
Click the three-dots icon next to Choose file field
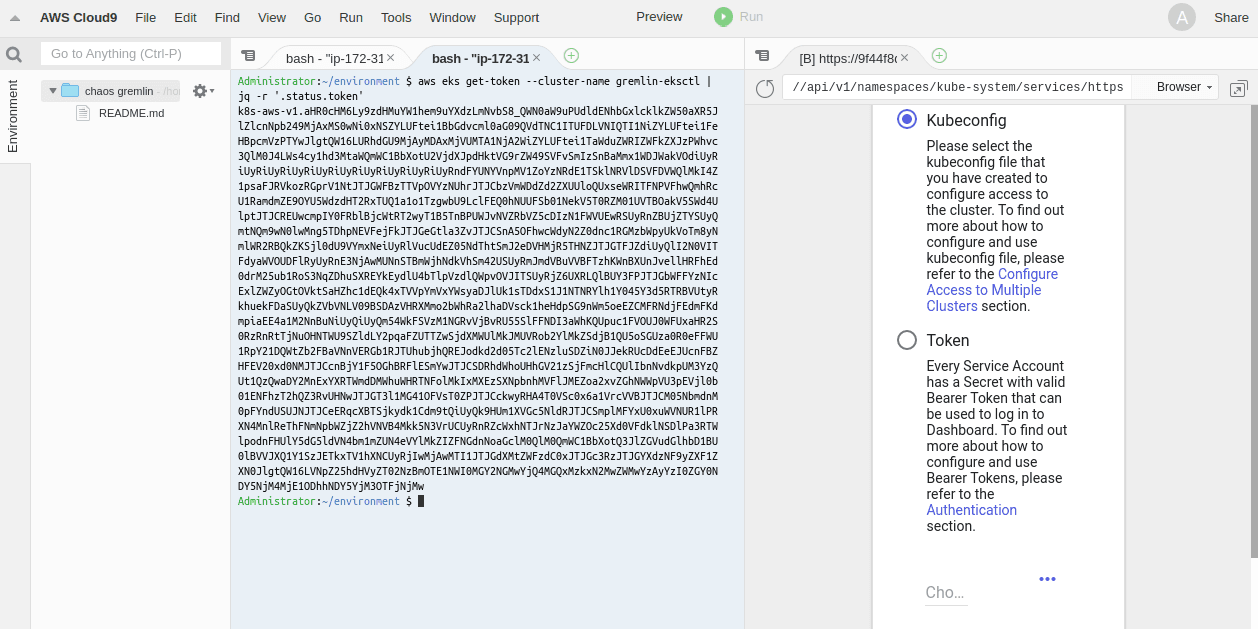1047,579
